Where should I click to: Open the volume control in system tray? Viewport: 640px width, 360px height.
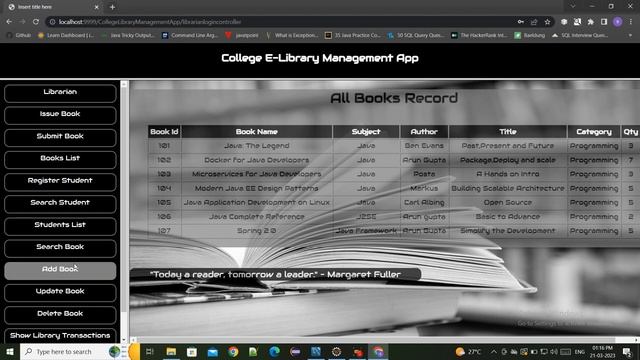(554, 351)
